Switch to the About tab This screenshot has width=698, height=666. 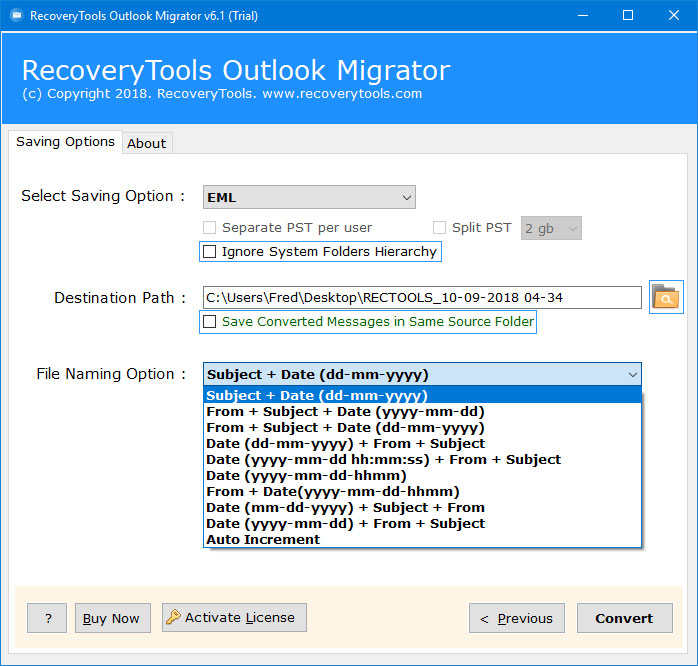(x=146, y=143)
